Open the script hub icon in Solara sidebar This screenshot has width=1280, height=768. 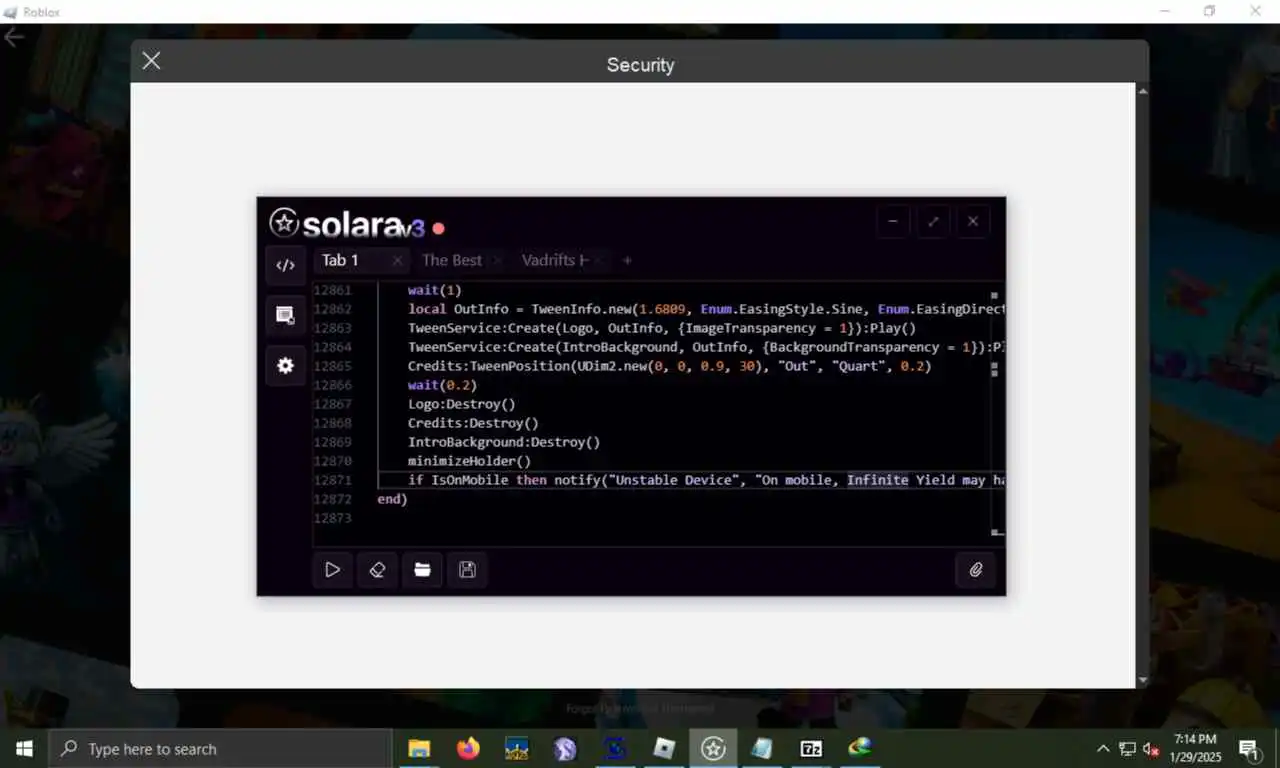tap(285, 315)
